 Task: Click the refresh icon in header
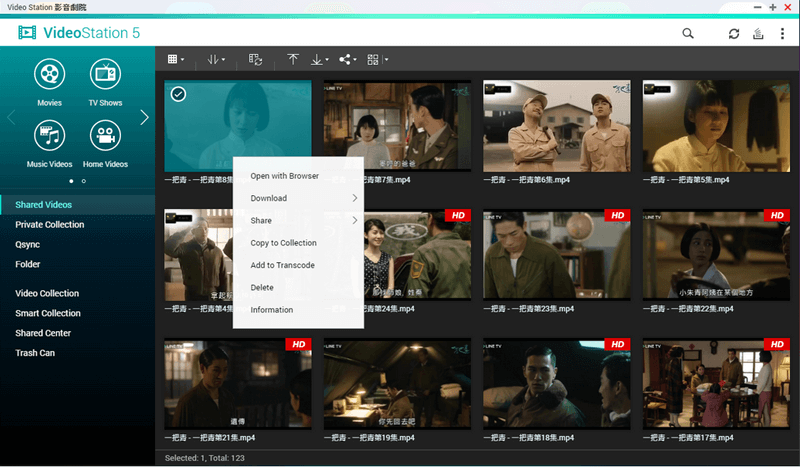point(734,34)
